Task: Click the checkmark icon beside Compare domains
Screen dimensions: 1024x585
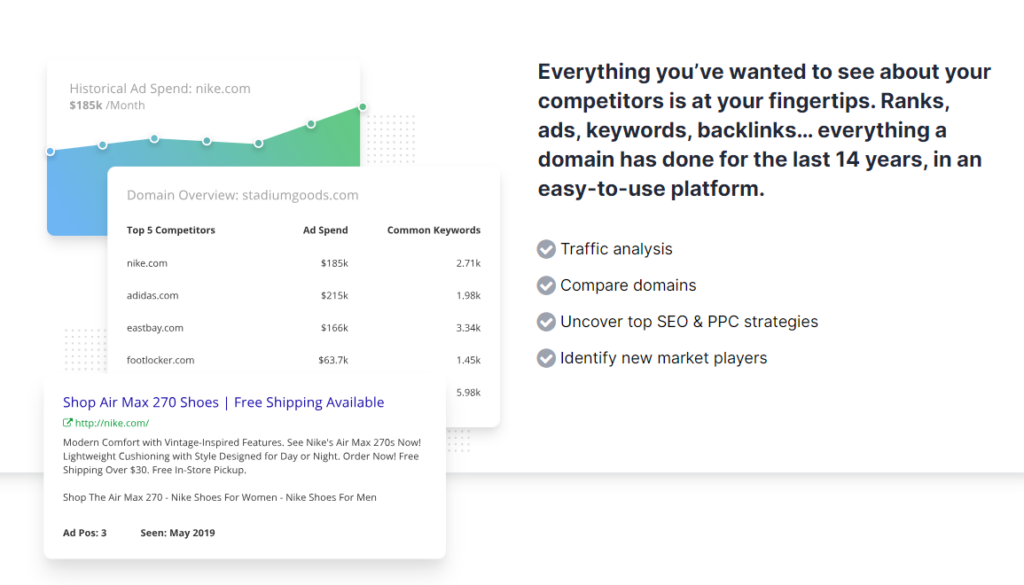Action: pos(546,285)
